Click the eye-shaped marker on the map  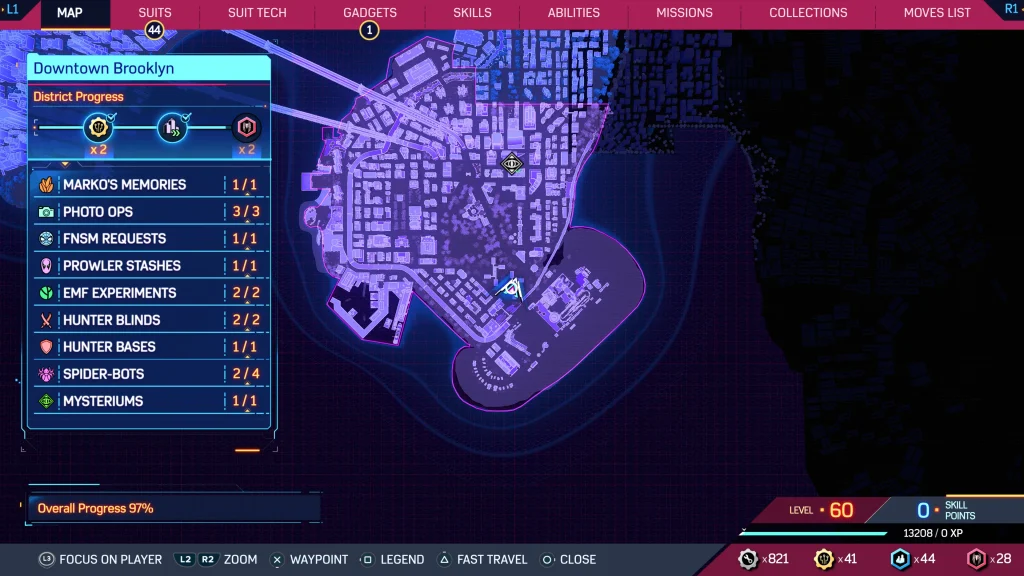(510, 165)
